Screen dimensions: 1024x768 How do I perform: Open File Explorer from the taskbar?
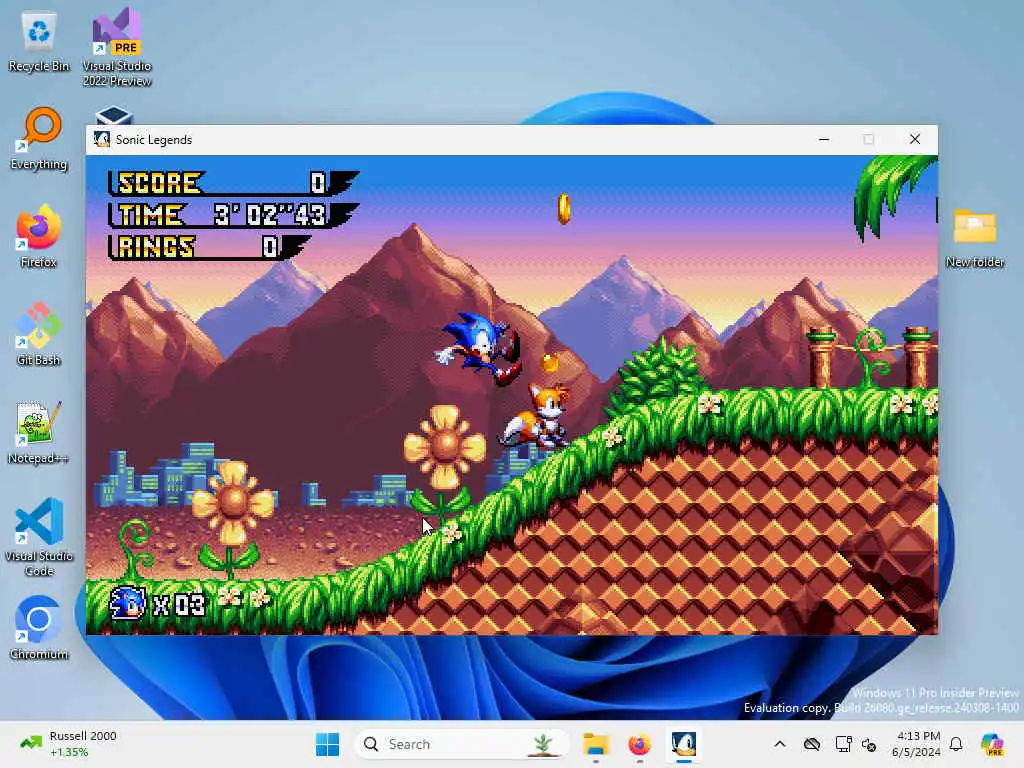point(596,744)
